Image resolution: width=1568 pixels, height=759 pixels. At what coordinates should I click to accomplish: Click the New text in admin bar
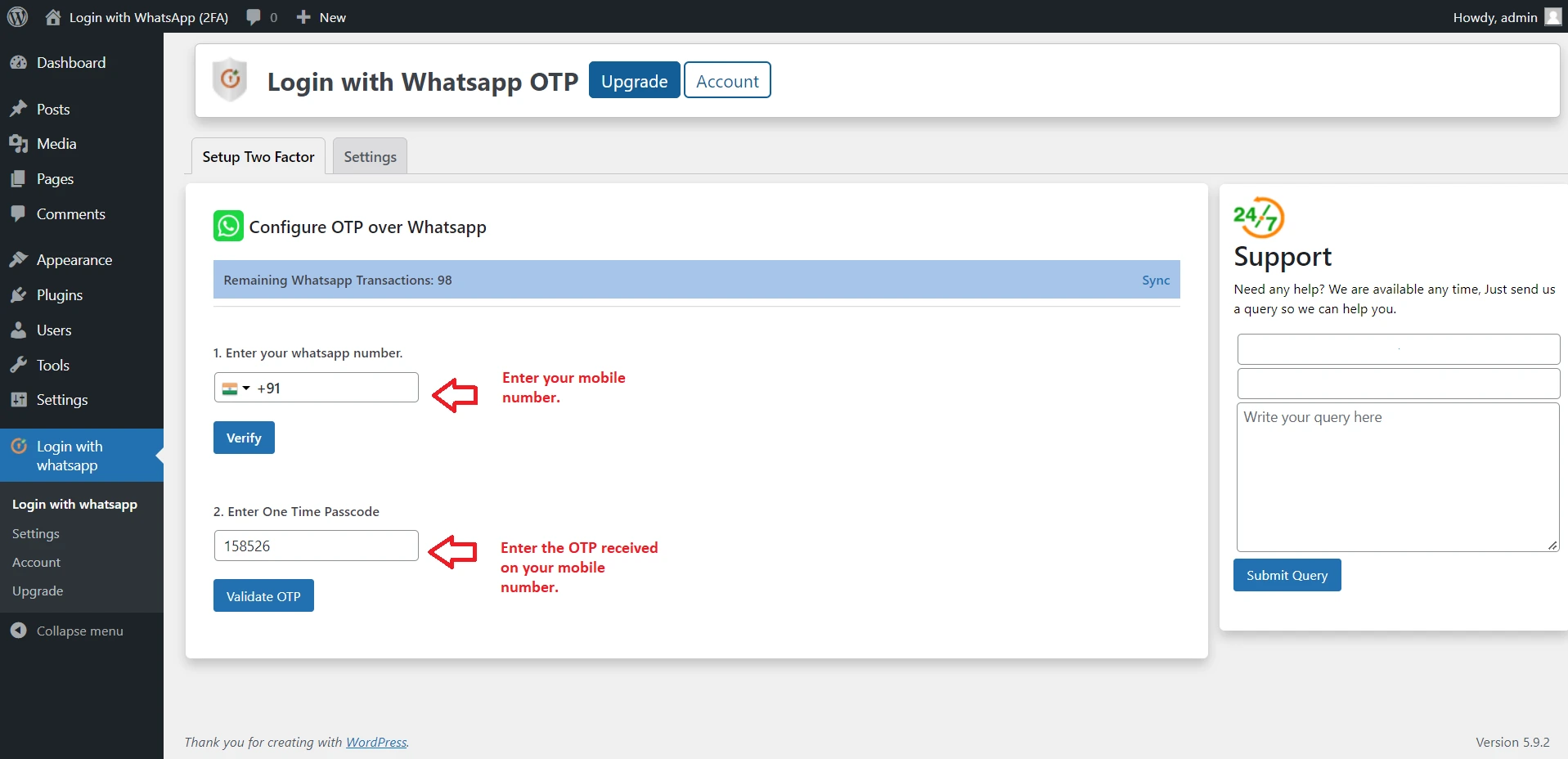(x=332, y=17)
